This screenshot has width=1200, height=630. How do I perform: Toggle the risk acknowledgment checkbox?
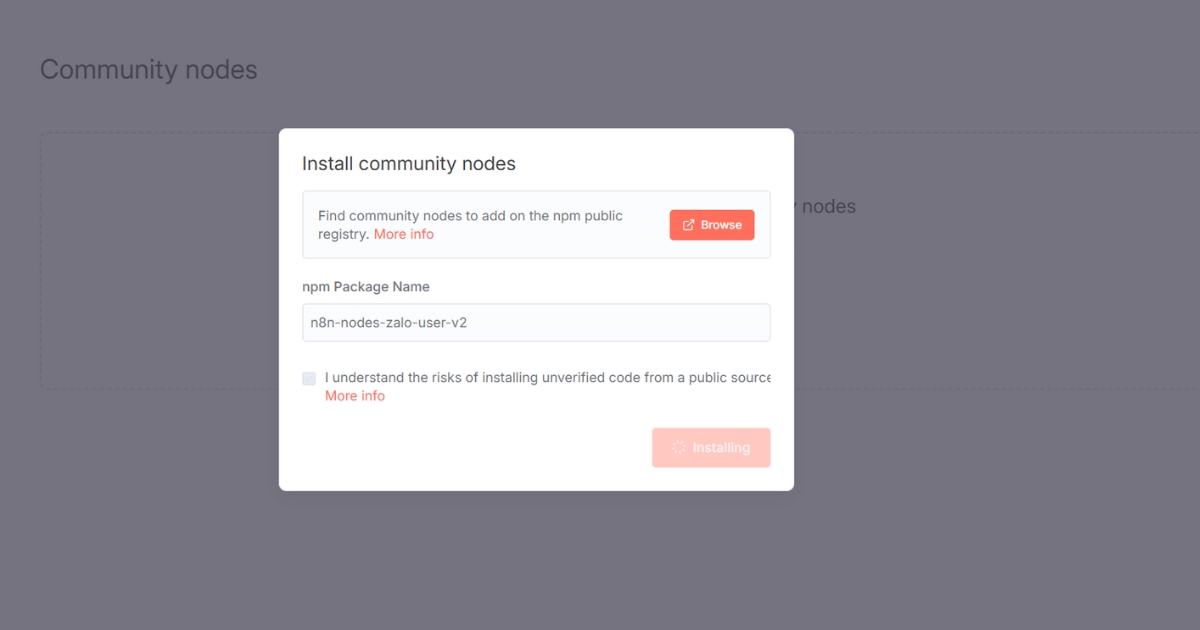pos(309,378)
